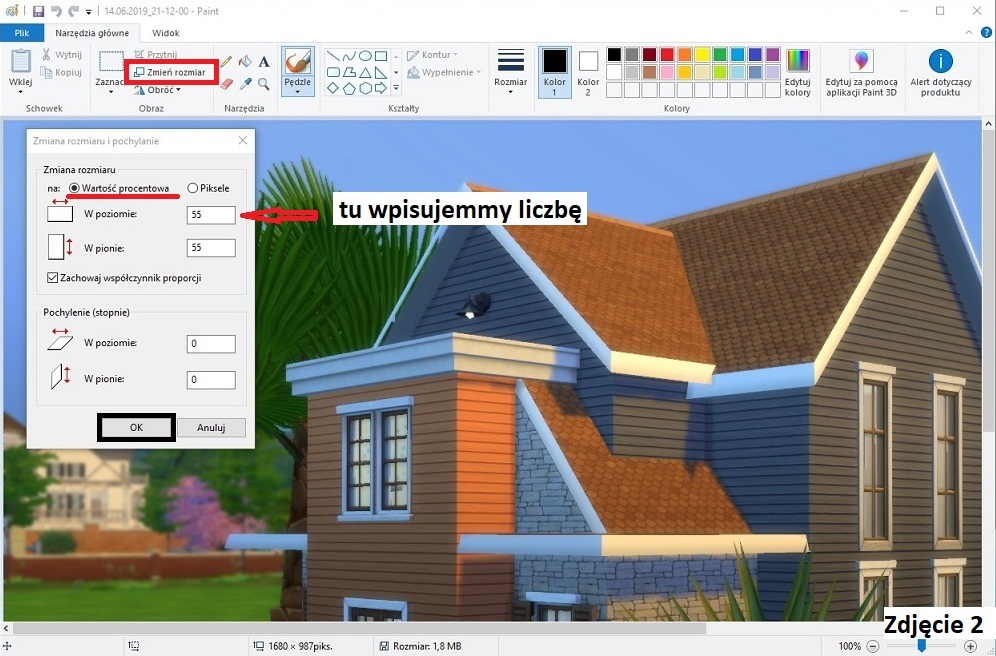Click the Przytnij crop button

pos(156,55)
